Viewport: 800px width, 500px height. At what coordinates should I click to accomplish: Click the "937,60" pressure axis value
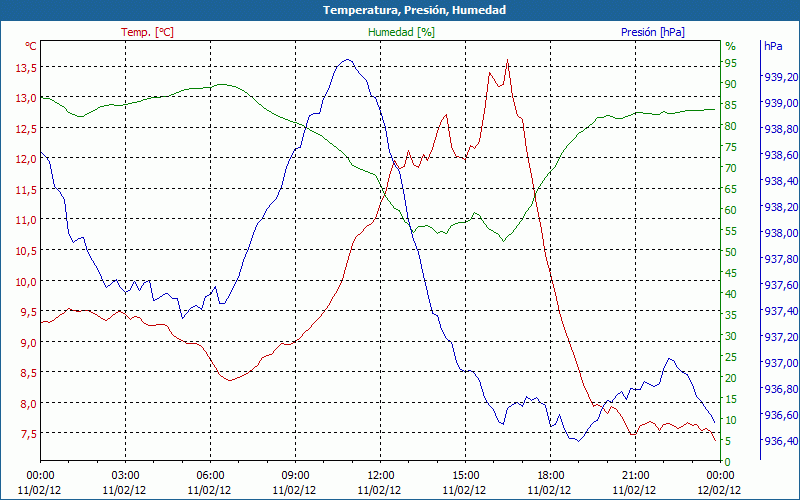tap(781, 285)
